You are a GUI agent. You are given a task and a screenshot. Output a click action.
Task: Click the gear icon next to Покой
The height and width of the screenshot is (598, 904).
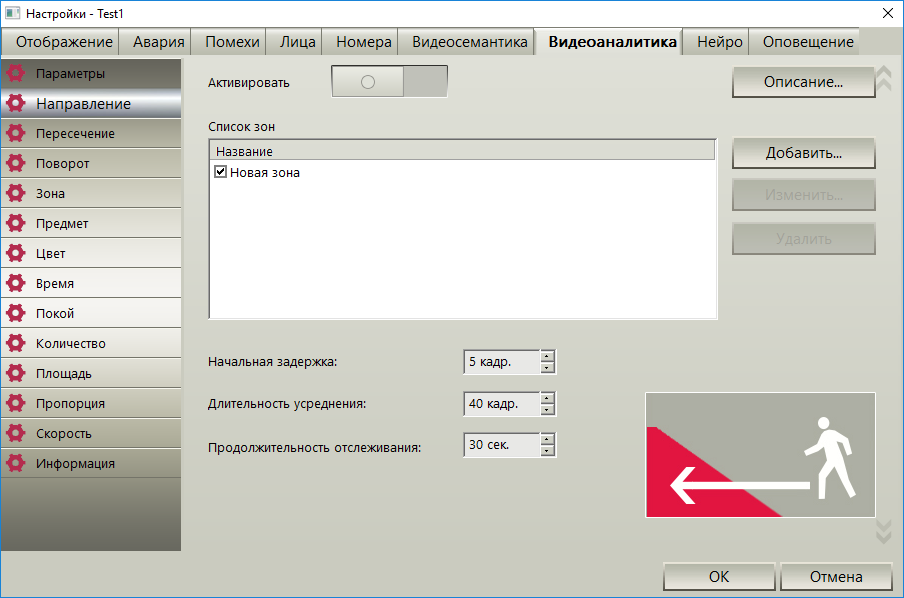16,313
